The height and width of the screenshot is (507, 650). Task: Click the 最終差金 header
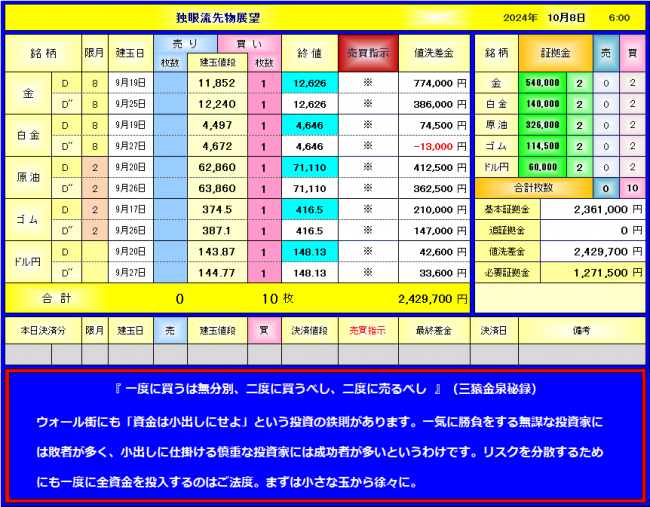(434, 330)
